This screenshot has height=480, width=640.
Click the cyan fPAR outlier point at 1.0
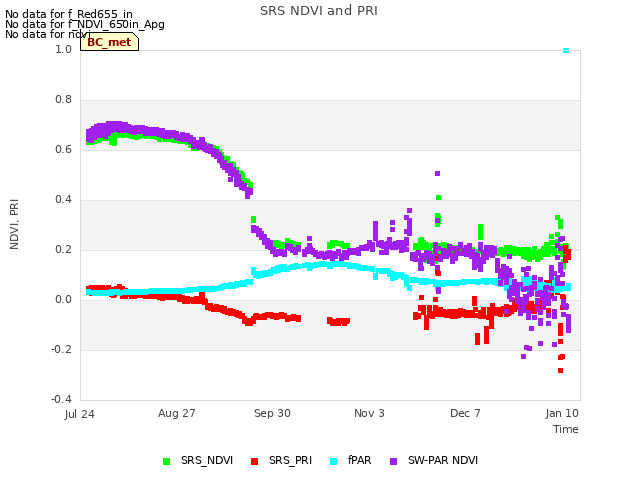coord(566,51)
